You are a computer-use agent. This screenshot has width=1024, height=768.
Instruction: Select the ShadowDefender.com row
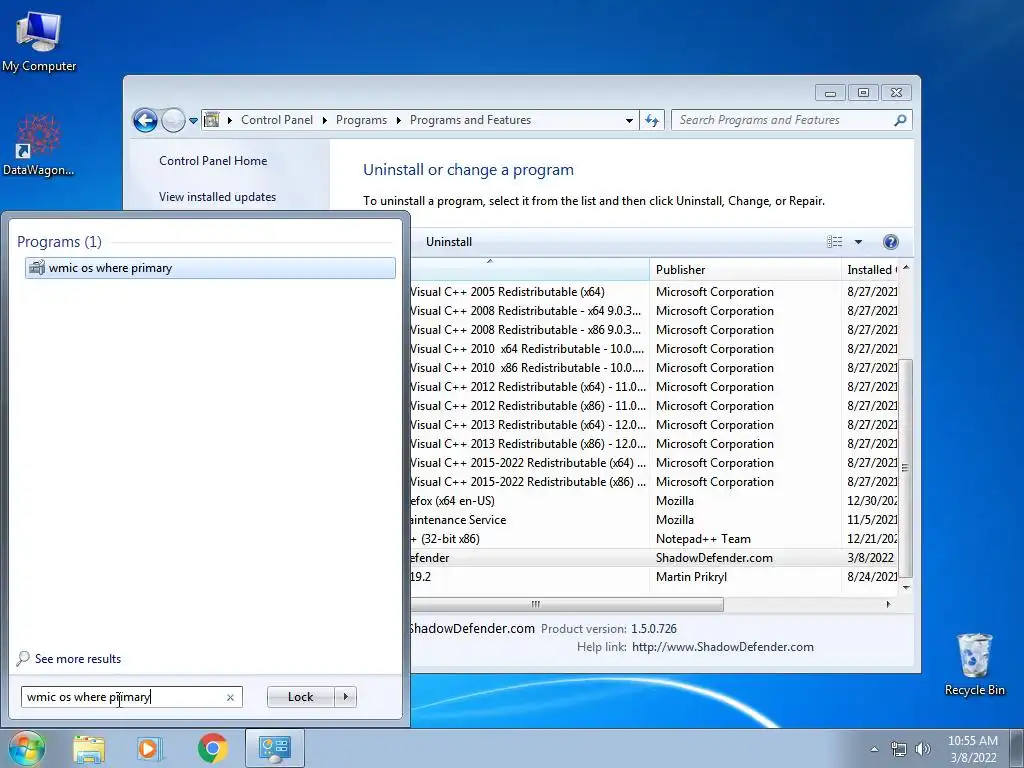click(x=653, y=558)
